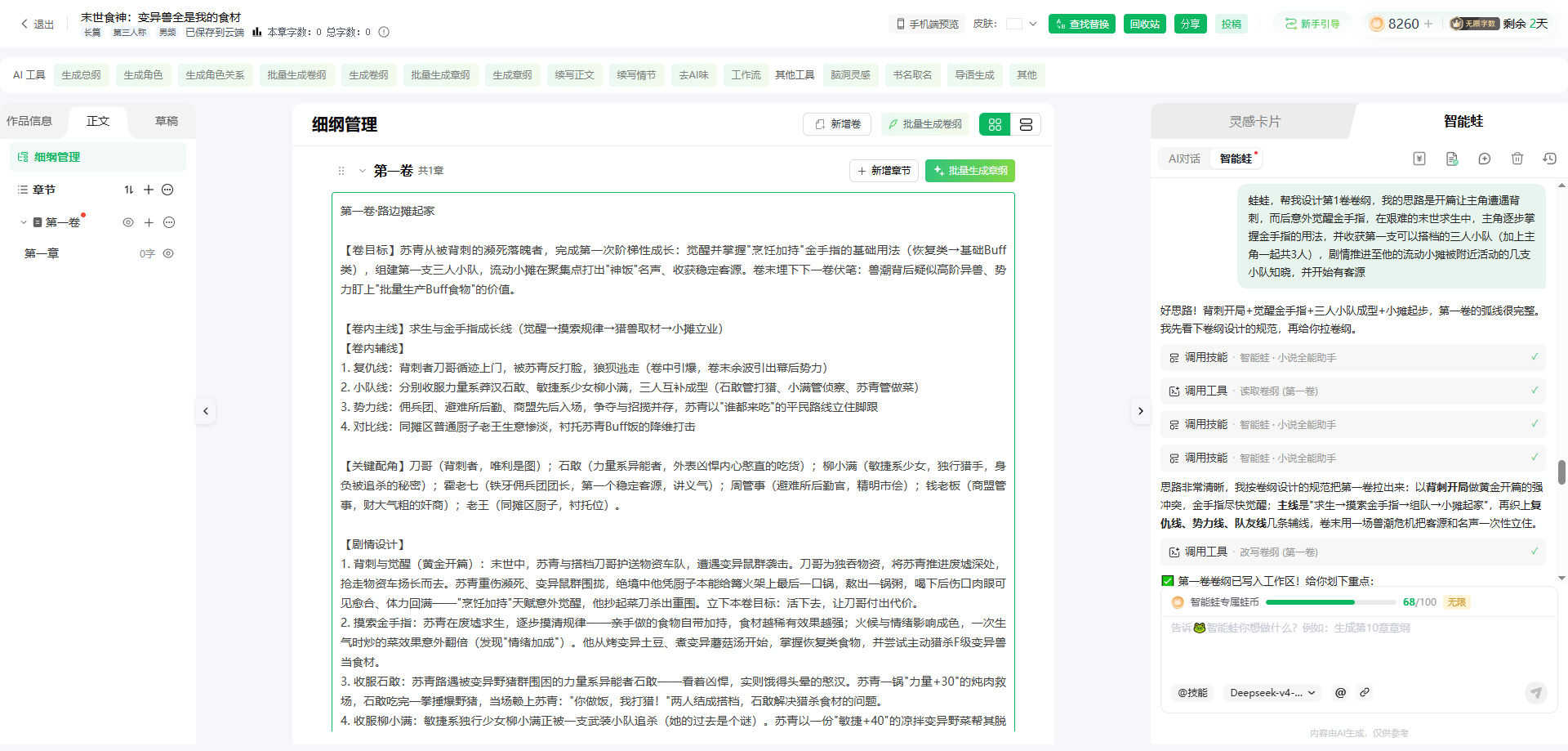The image size is (1568, 751).
Task: Collapse the right panel with arrow
Action: (x=1141, y=411)
